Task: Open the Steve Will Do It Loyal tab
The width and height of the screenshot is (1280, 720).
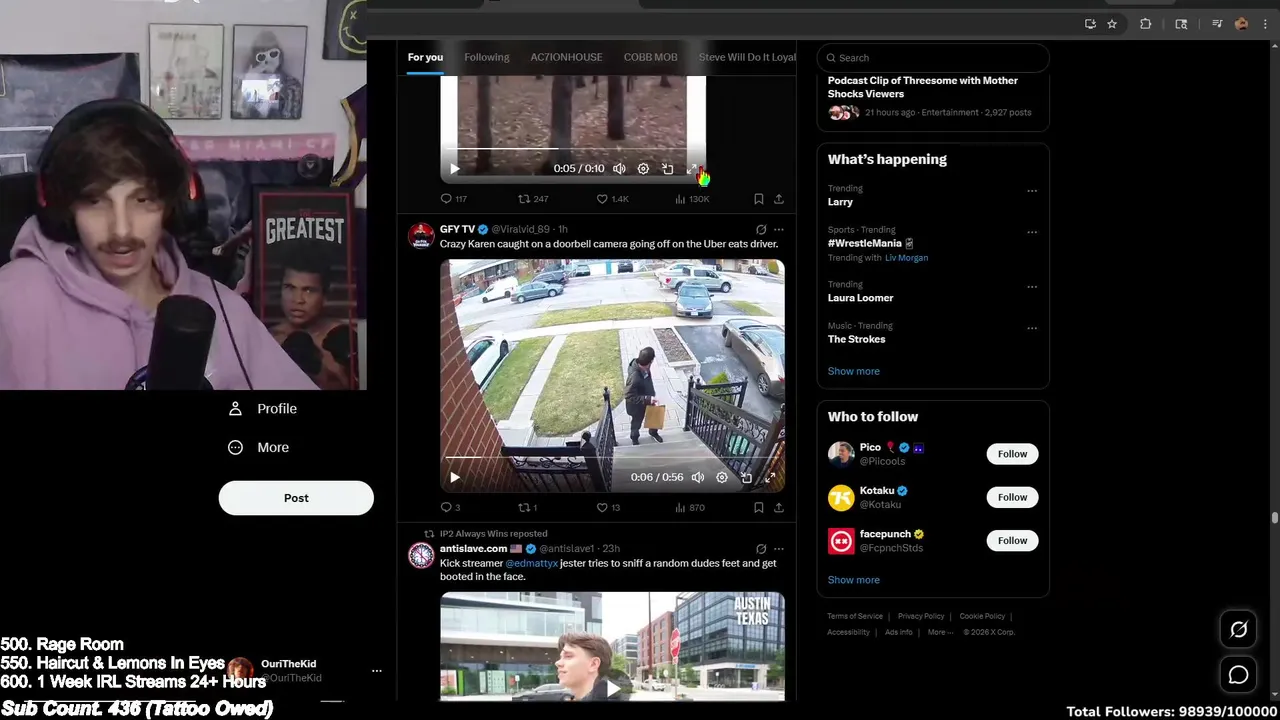Action: click(x=747, y=57)
